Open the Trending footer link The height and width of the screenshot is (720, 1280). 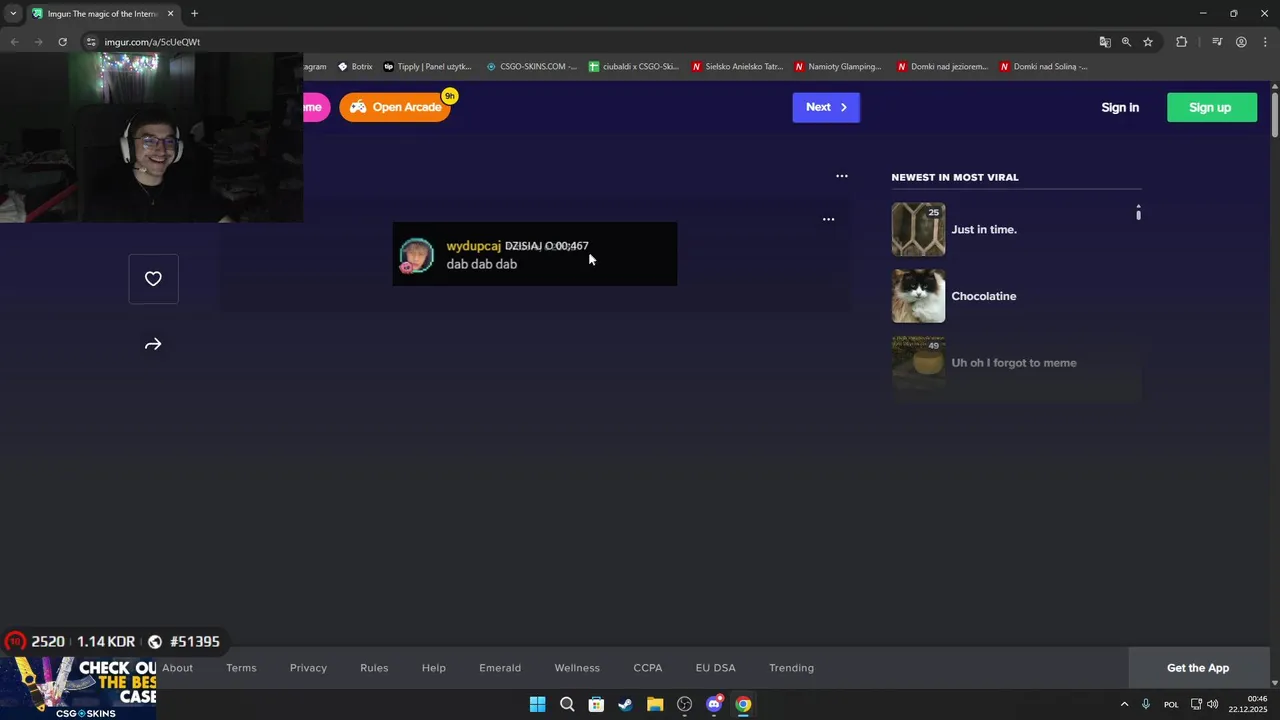pos(791,668)
